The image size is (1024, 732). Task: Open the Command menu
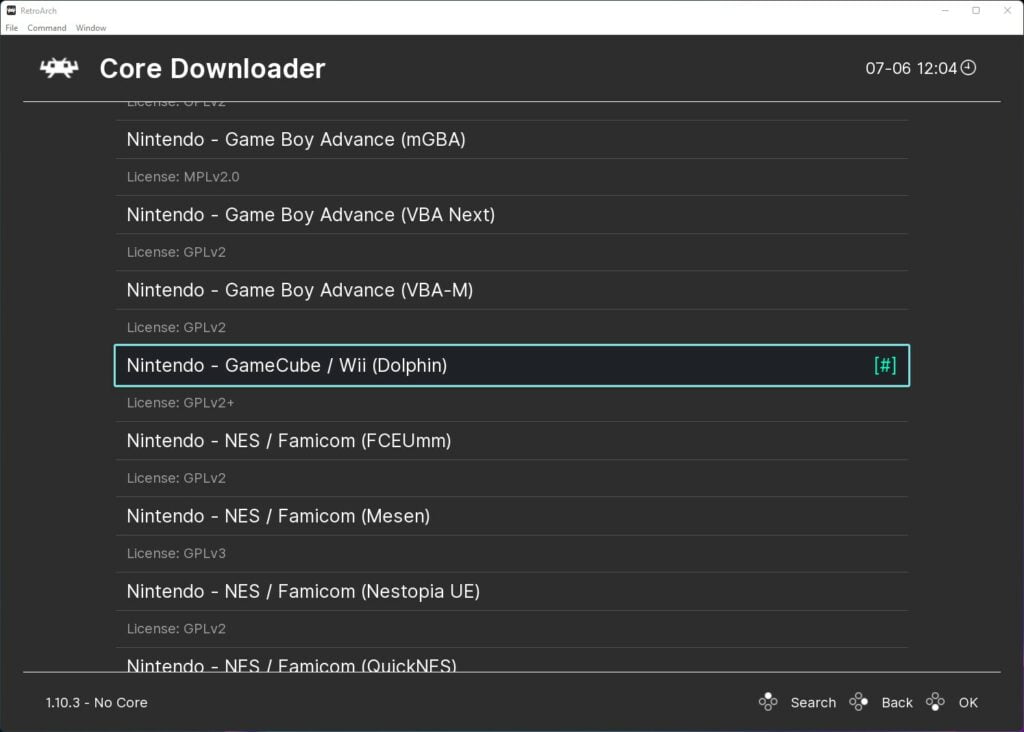coord(46,28)
